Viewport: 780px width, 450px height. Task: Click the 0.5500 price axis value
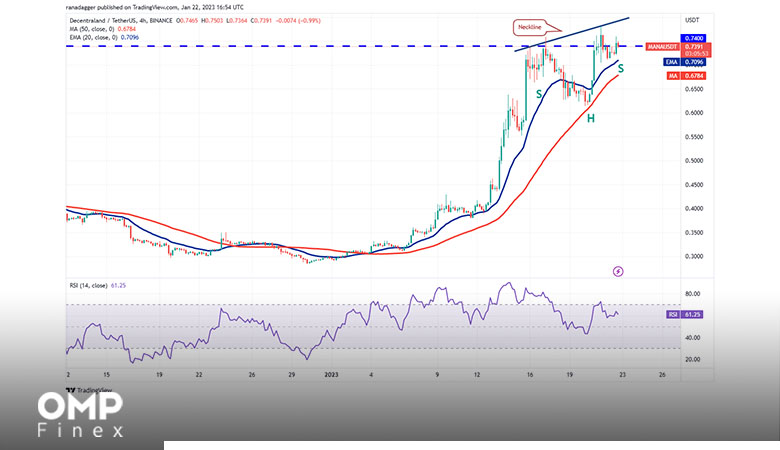[694, 137]
